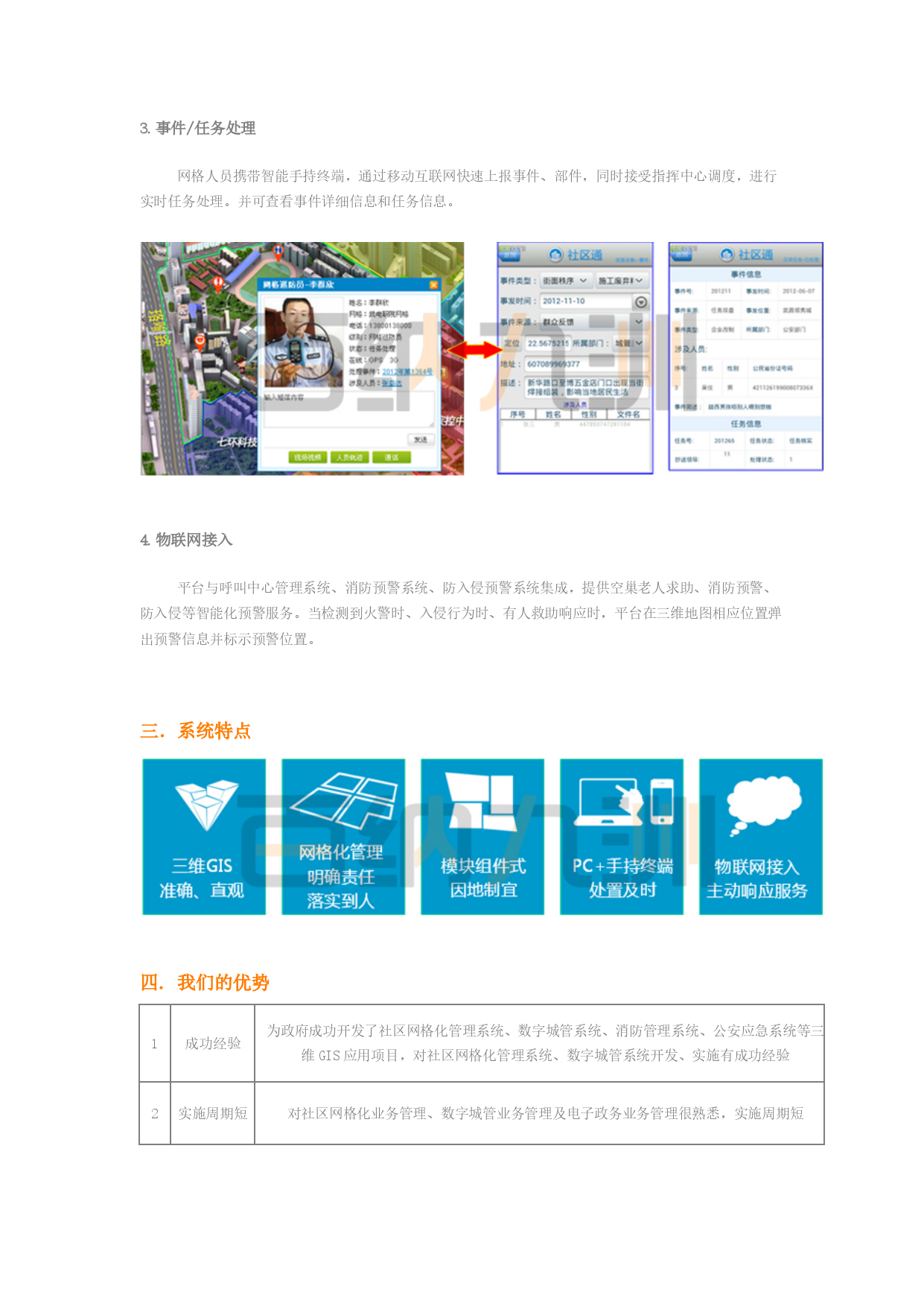Image resolution: width=924 pixels, height=1306 pixels.
Task: Click the 2012-06-07 event time value
Action: [x=798, y=291]
